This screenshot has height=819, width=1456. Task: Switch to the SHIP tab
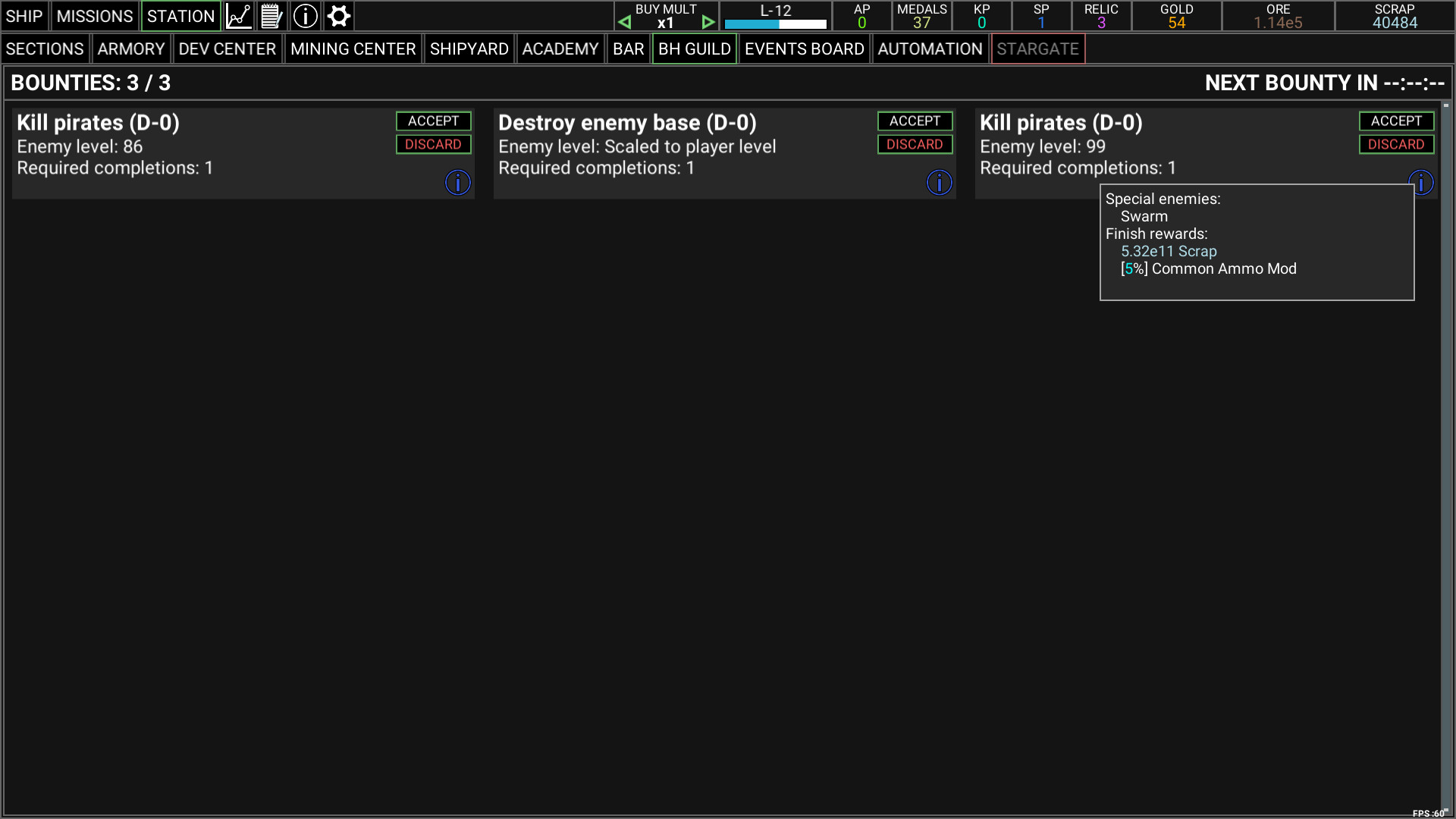(24, 15)
